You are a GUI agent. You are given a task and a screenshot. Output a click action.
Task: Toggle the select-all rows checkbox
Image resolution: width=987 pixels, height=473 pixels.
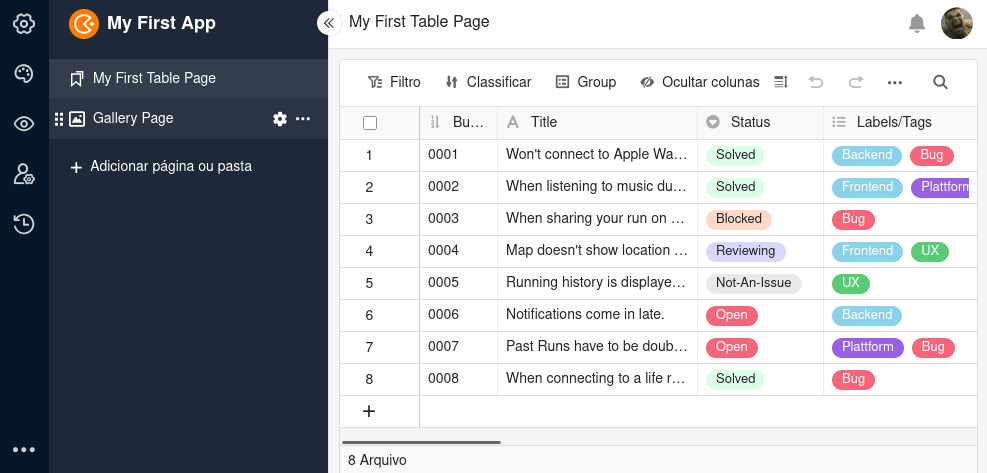point(370,123)
